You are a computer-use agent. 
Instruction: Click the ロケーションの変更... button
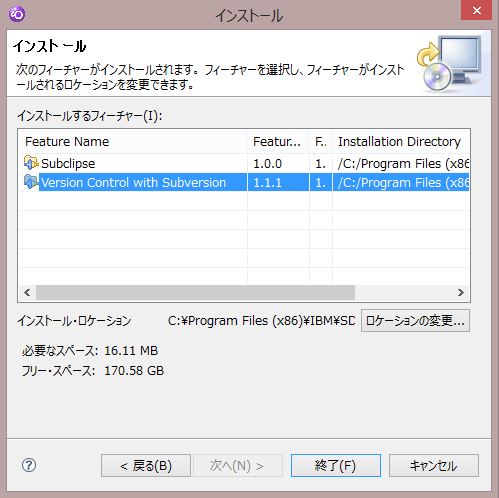(x=415, y=321)
